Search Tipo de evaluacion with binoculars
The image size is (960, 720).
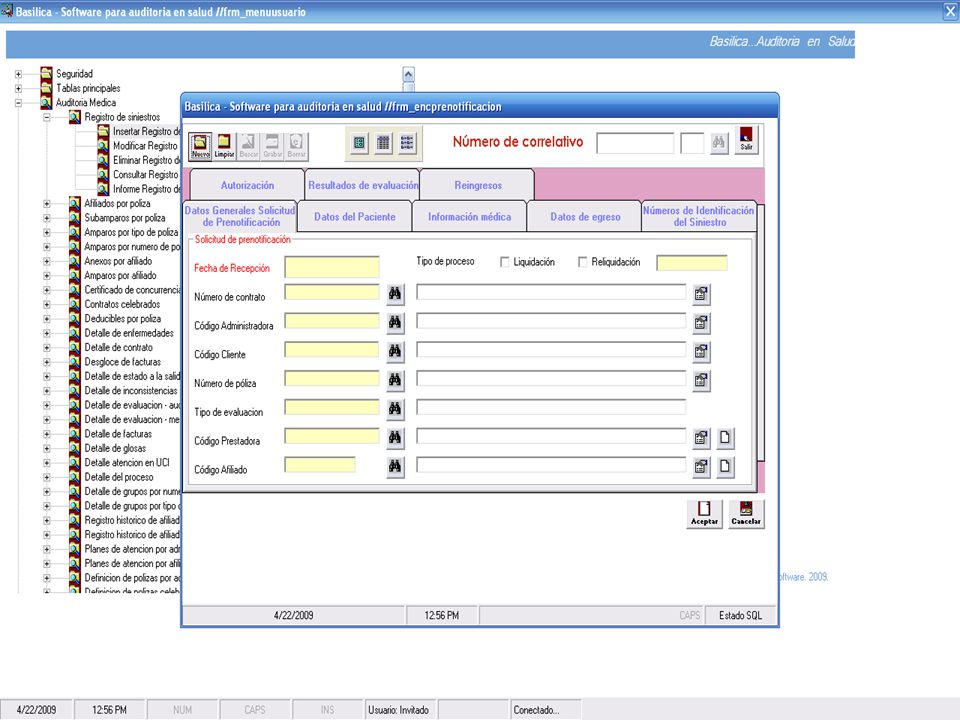pyautogui.click(x=396, y=410)
